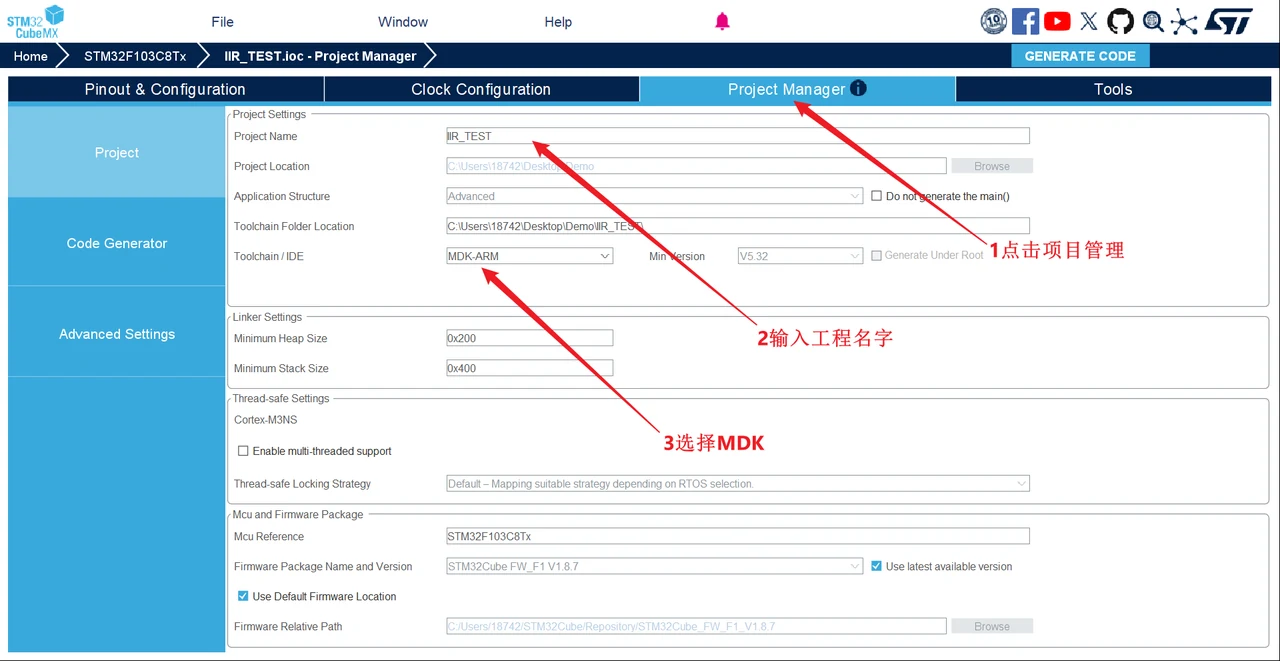
Task: Open the X (Twitter) icon
Action: [1089, 21]
